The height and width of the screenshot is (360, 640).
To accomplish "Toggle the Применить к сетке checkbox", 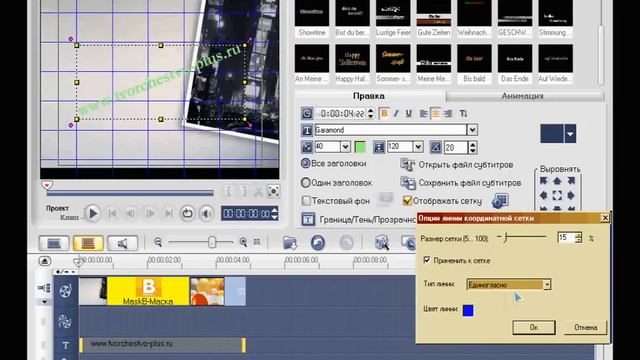I will click(x=427, y=260).
